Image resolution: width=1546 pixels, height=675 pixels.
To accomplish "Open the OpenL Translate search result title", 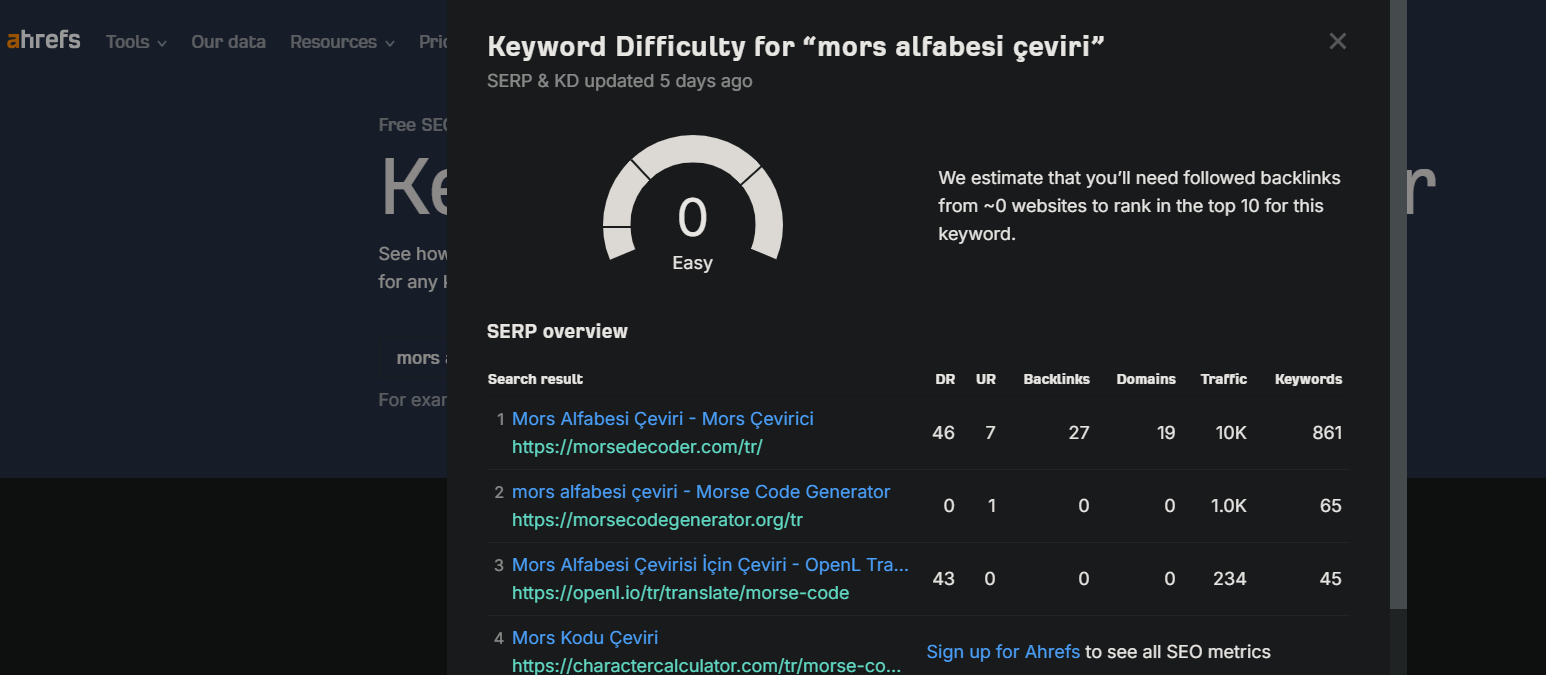I will [710, 565].
